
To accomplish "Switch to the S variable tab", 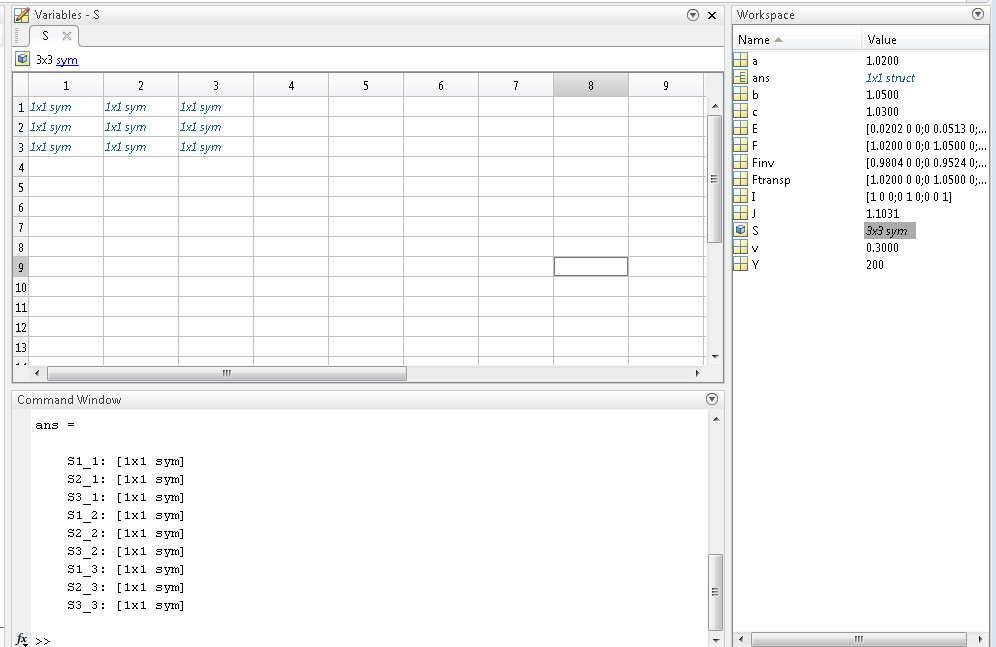I will click(x=46, y=36).
